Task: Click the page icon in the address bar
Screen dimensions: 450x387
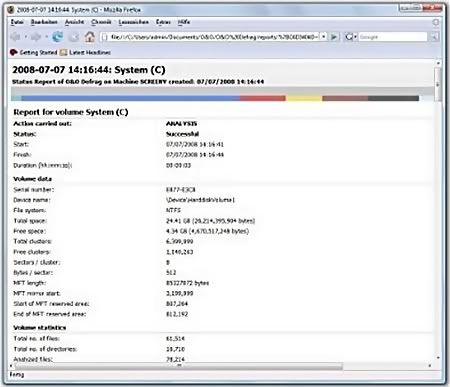Action: tap(105, 37)
